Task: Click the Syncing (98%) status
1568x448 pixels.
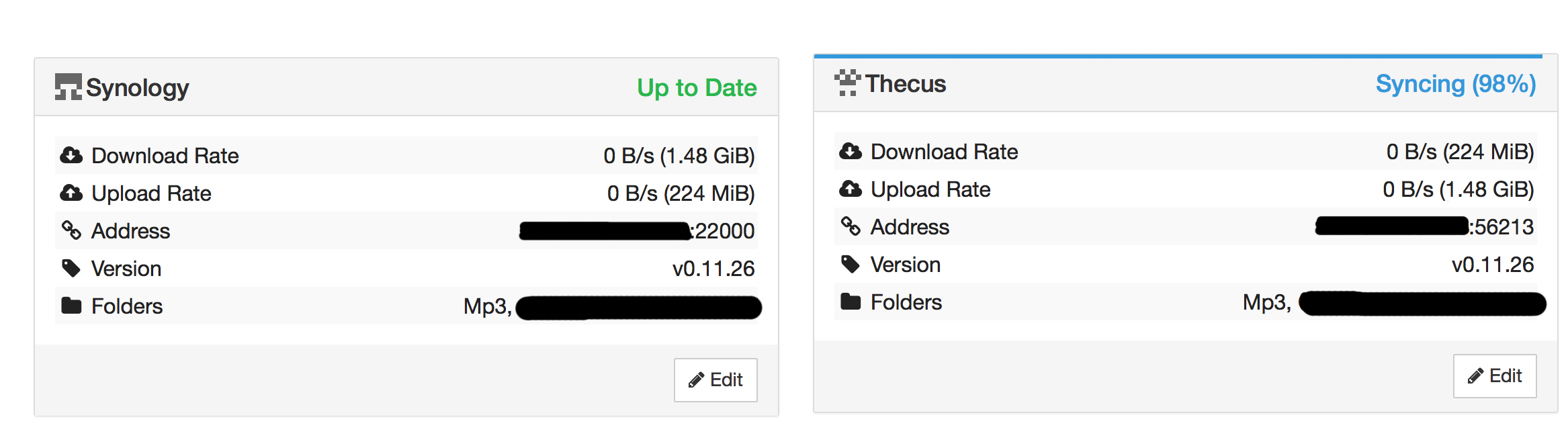Action: (x=1456, y=84)
